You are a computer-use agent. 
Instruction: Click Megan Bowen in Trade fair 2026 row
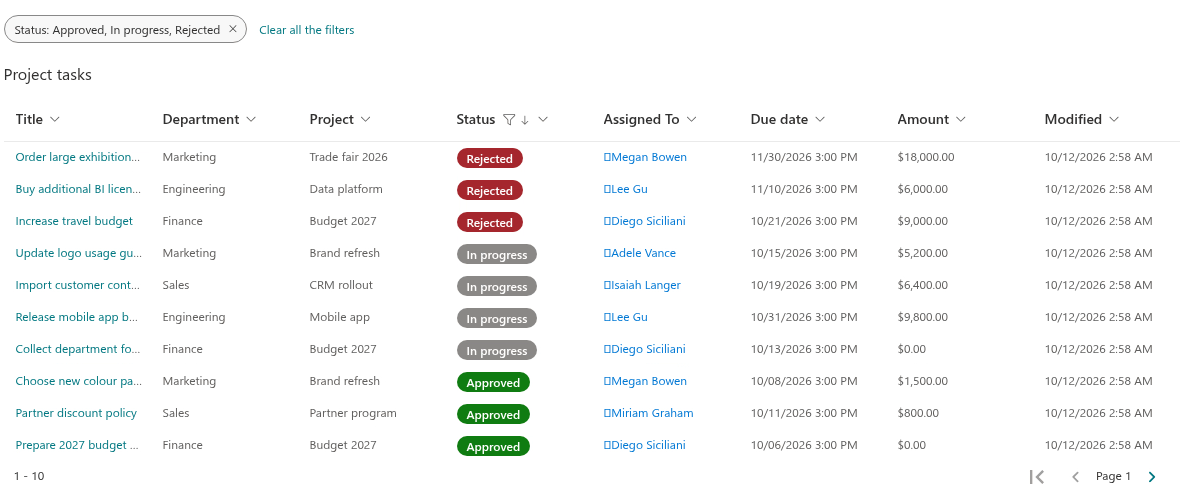(645, 157)
